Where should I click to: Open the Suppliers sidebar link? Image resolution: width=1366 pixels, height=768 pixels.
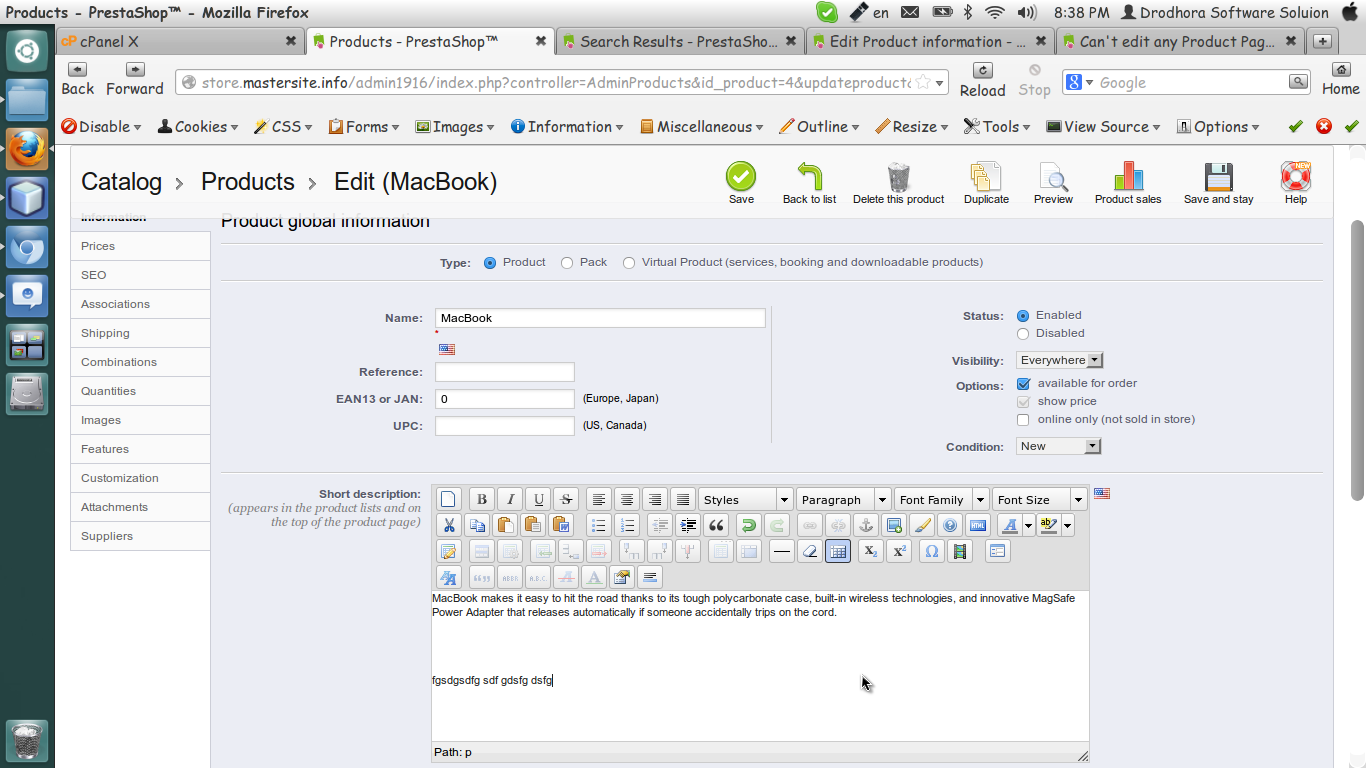click(x=140, y=536)
